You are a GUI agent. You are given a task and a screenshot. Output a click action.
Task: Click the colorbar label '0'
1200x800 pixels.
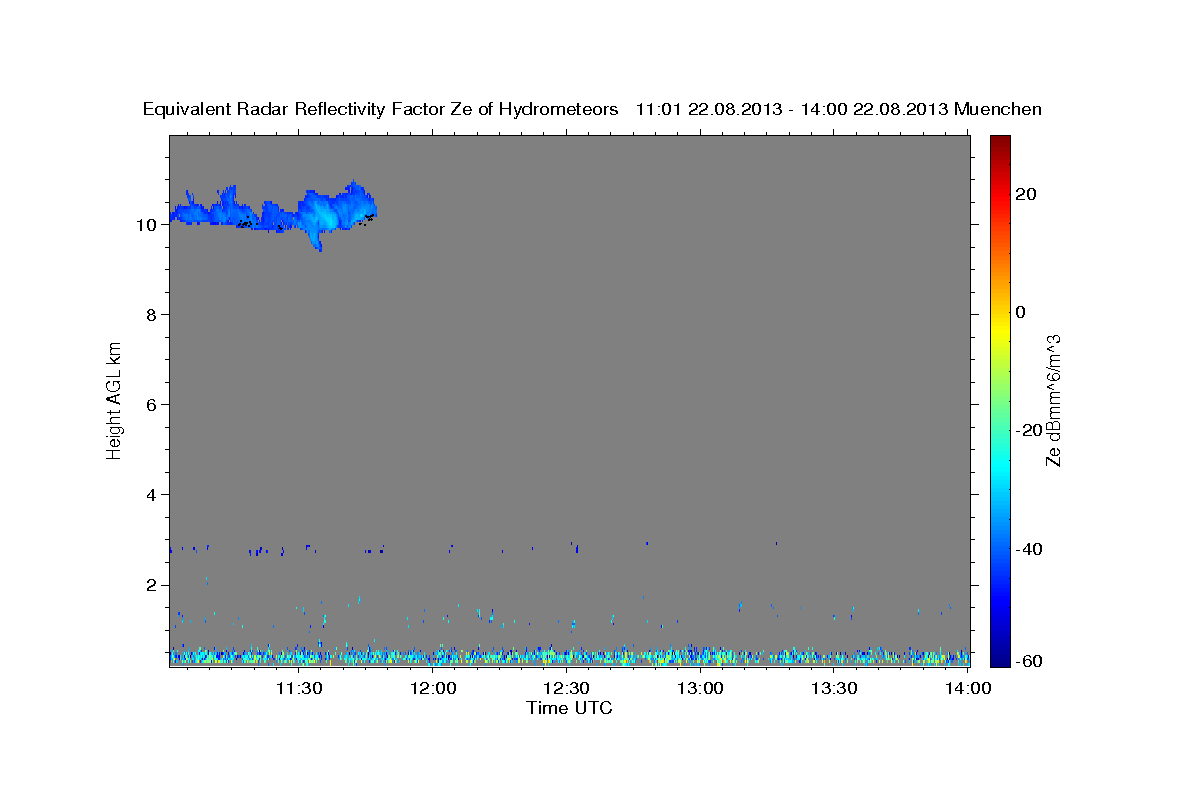(x=1021, y=312)
